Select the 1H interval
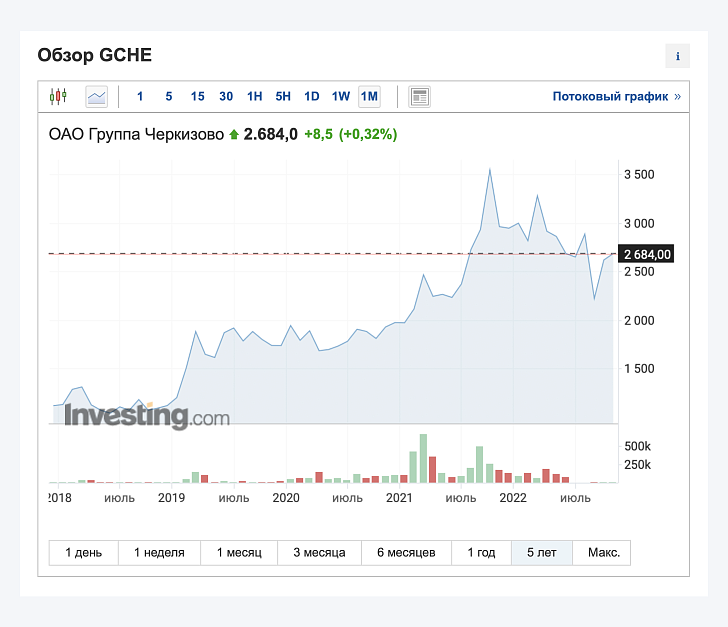 click(254, 97)
